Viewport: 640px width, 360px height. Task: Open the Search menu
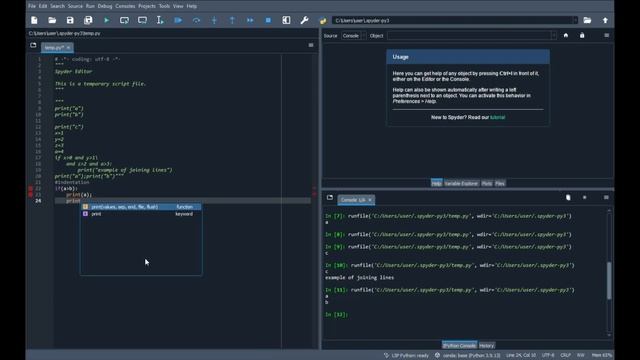(58, 6)
